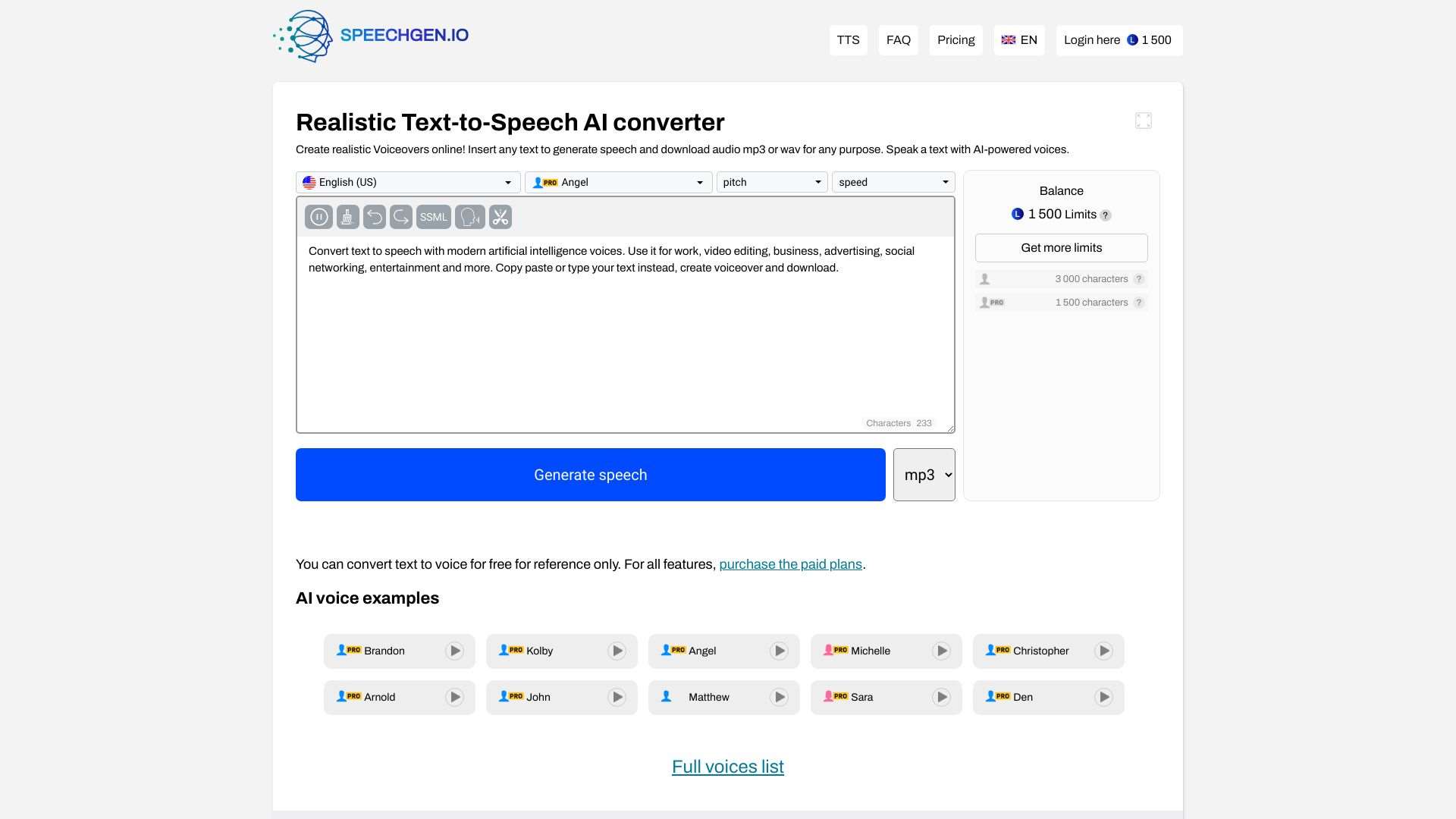Open the TTS menu item
This screenshot has height=819, width=1456.
tap(848, 39)
